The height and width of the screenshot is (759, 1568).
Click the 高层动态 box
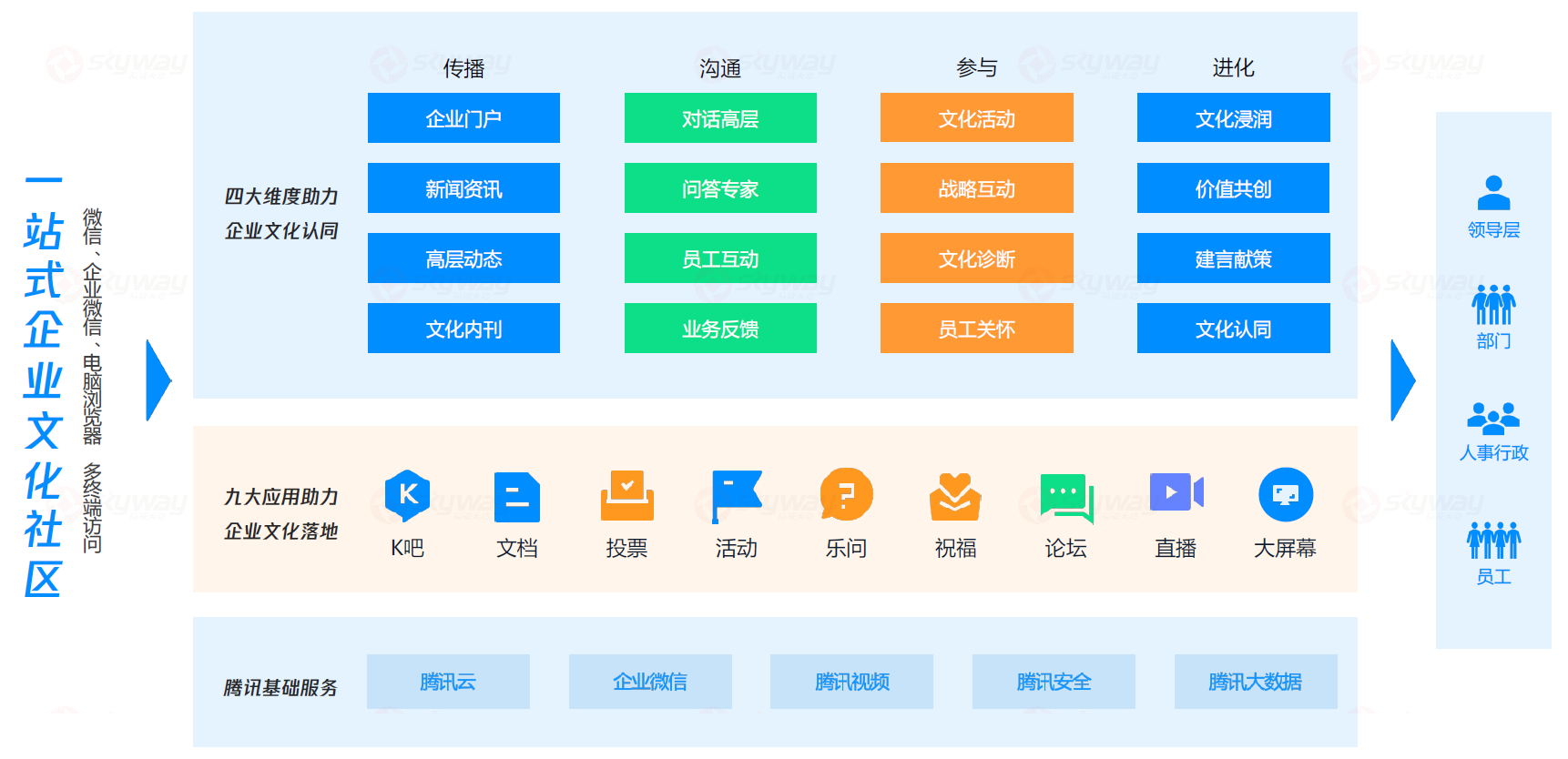[463, 258]
